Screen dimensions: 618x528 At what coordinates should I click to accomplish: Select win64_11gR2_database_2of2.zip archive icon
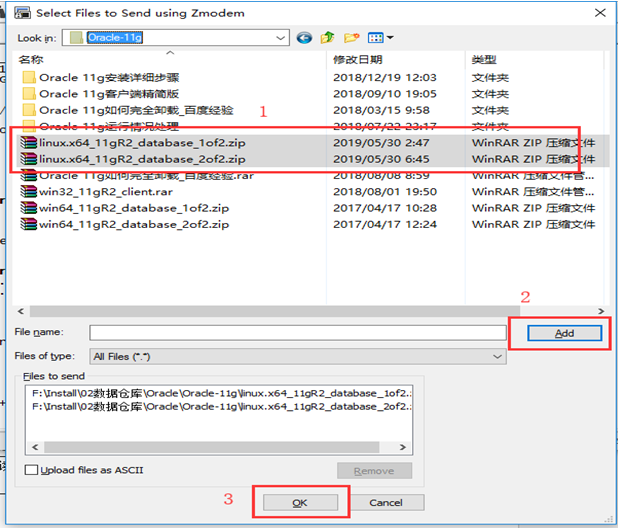pos(28,225)
